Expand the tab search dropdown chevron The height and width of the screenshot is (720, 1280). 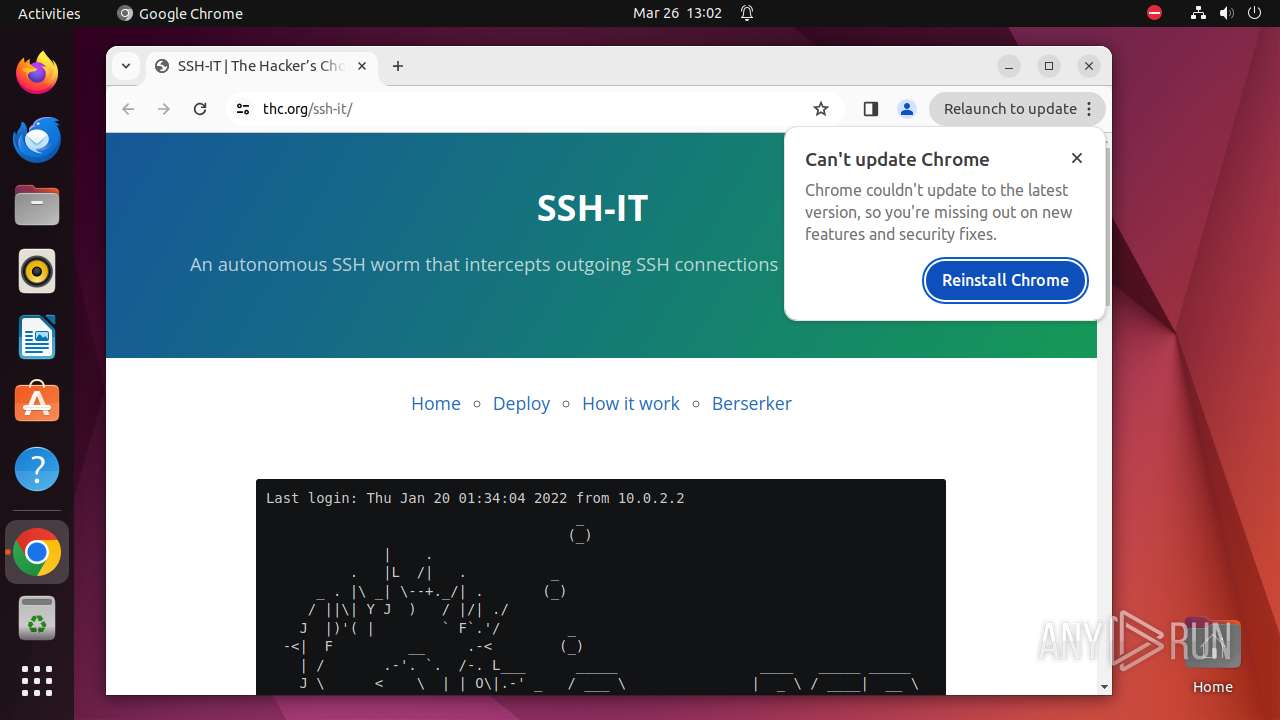[125, 66]
